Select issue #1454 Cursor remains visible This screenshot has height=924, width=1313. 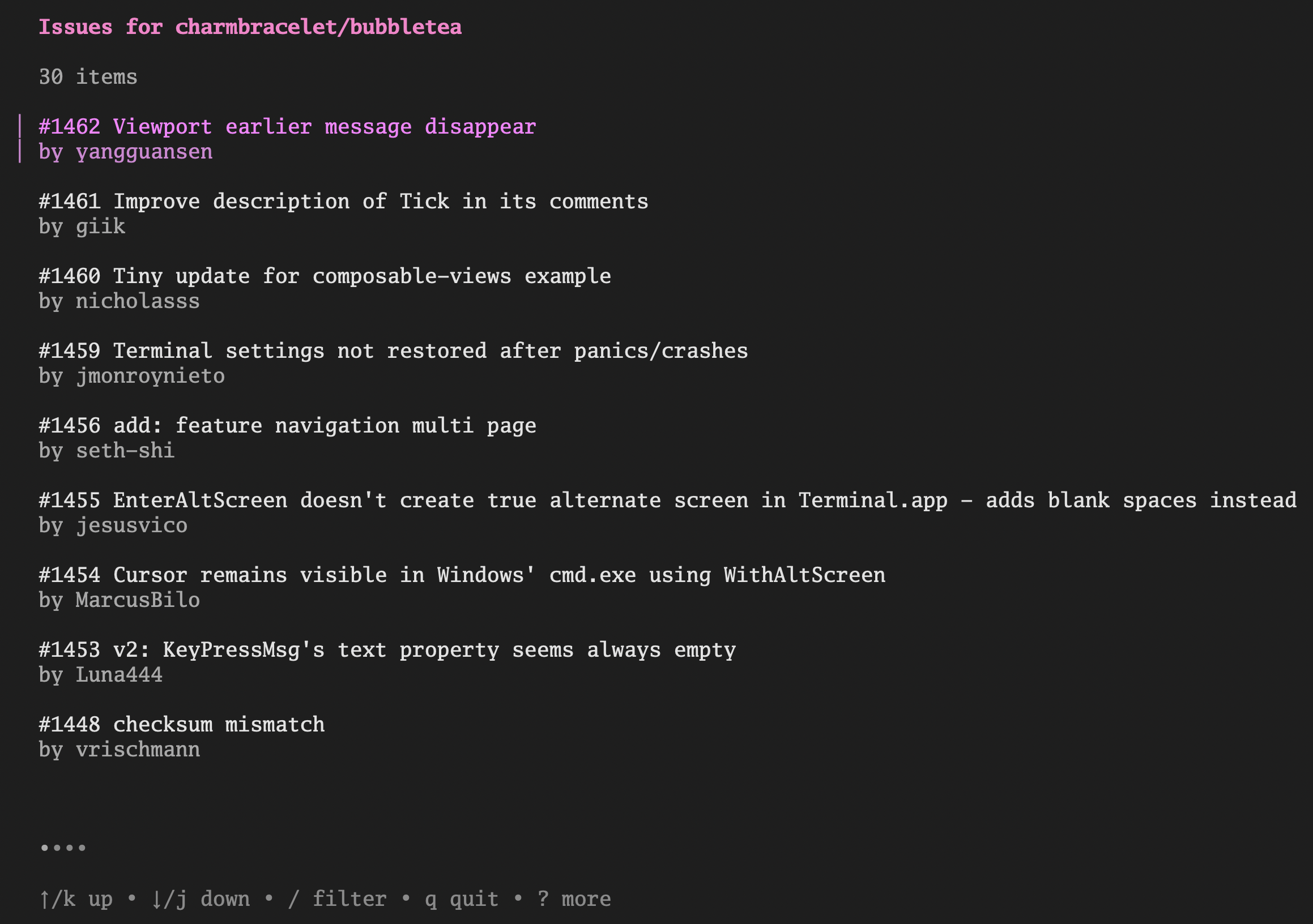pyautogui.click(x=462, y=575)
